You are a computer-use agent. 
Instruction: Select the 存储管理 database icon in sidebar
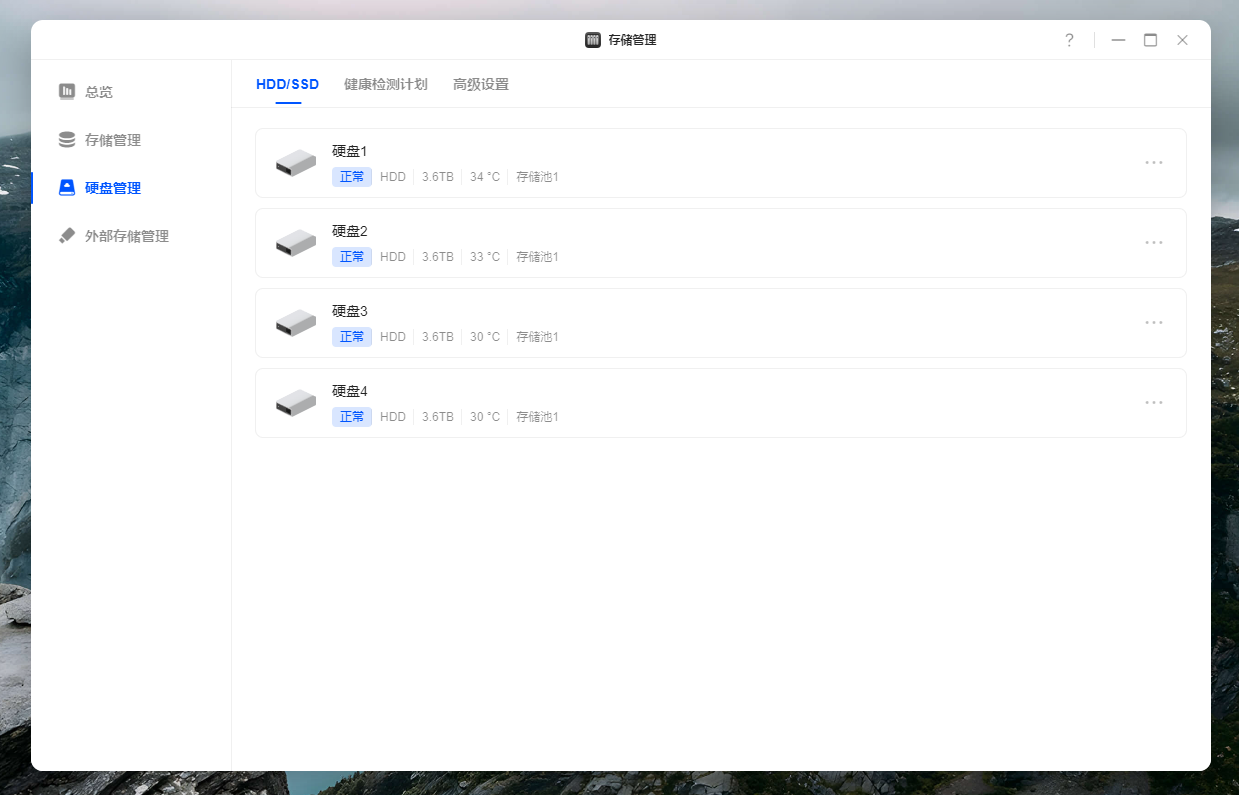coord(67,140)
